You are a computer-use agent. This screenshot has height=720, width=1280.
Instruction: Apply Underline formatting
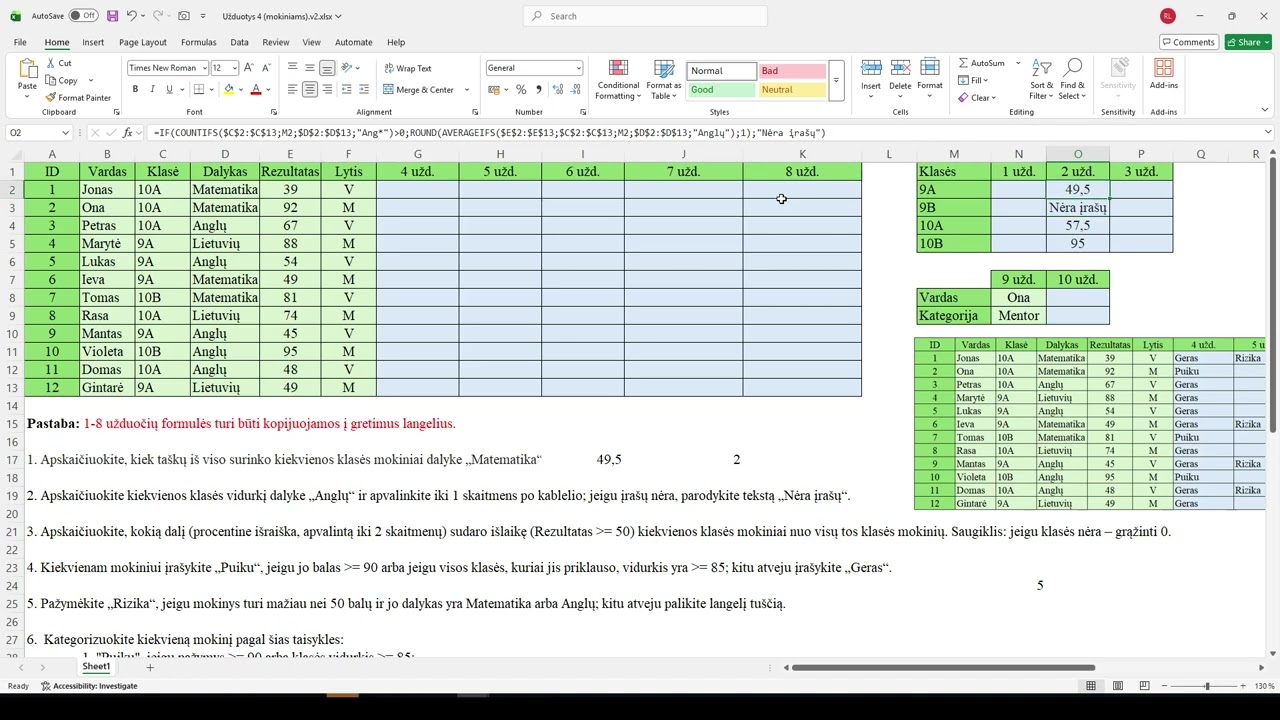(169, 89)
